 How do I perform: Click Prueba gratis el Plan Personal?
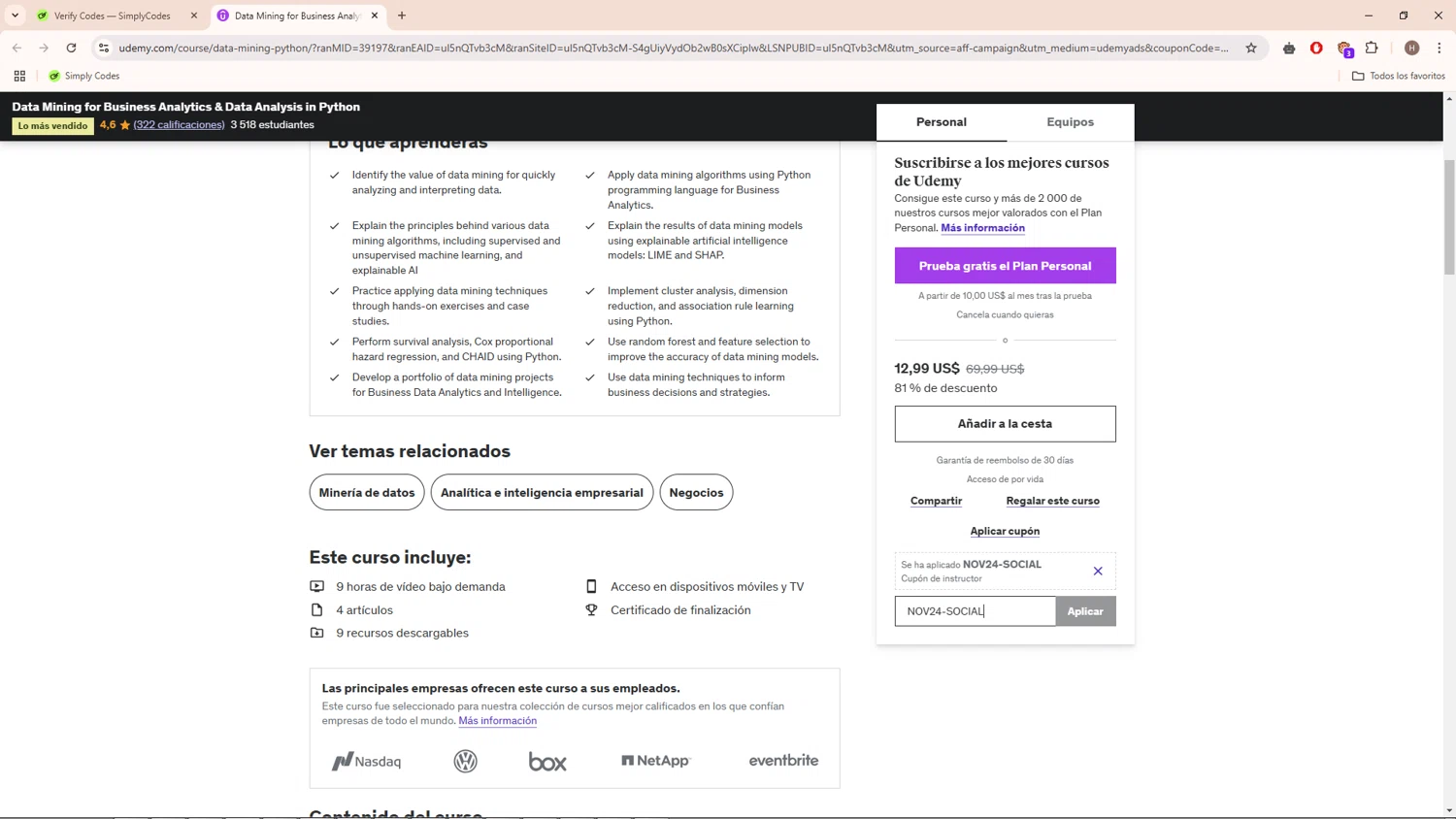point(1005,266)
